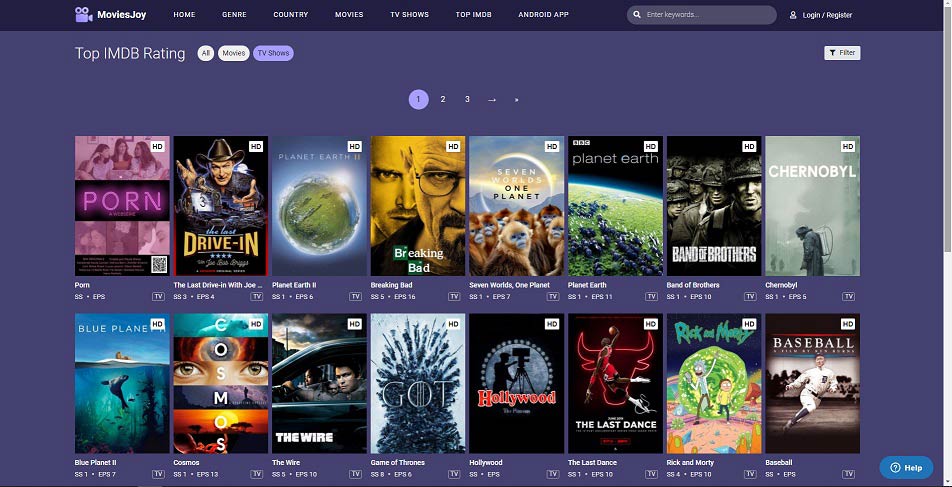Image resolution: width=952 pixels, height=487 pixels.
Task: Go to next page using arrow icon
Action: pyautogui.click(x=491, y=99)
